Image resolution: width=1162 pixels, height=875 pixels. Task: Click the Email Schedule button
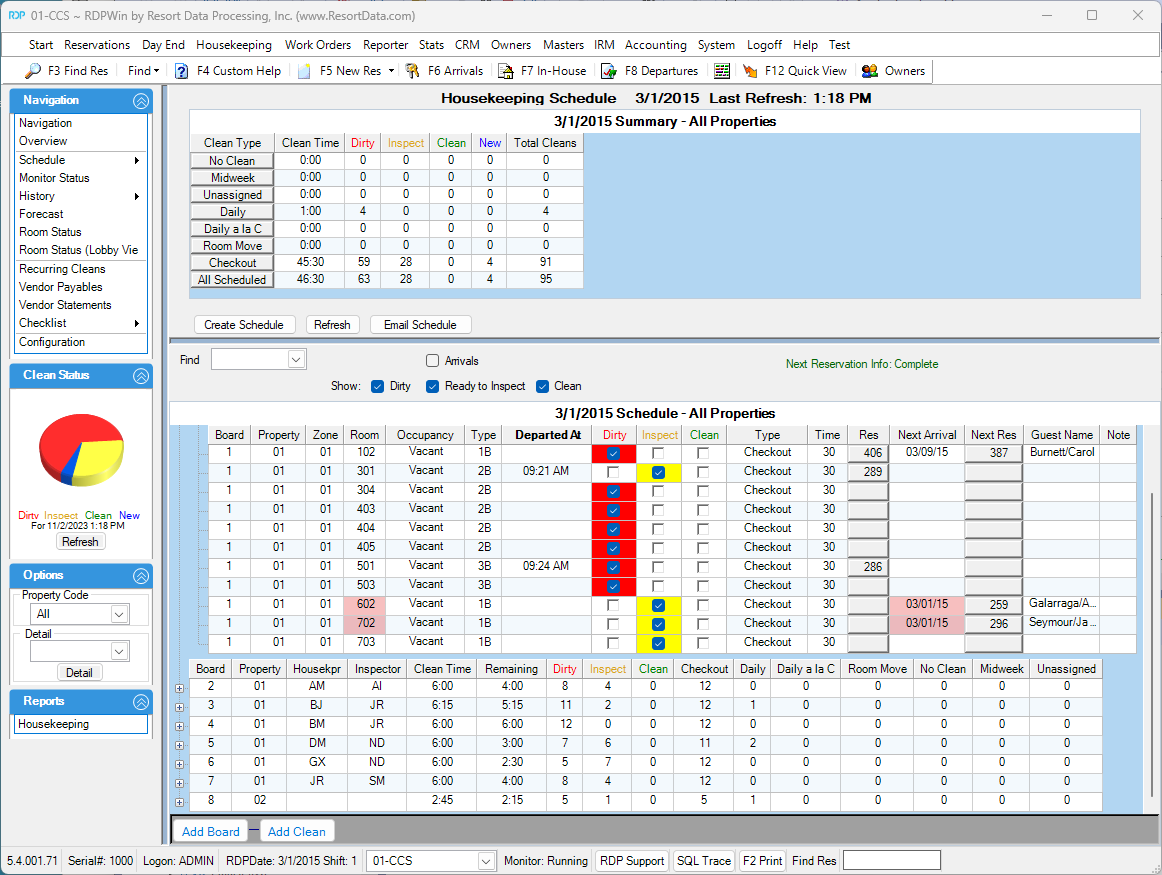pyautogui.click(x=420, y=325)
